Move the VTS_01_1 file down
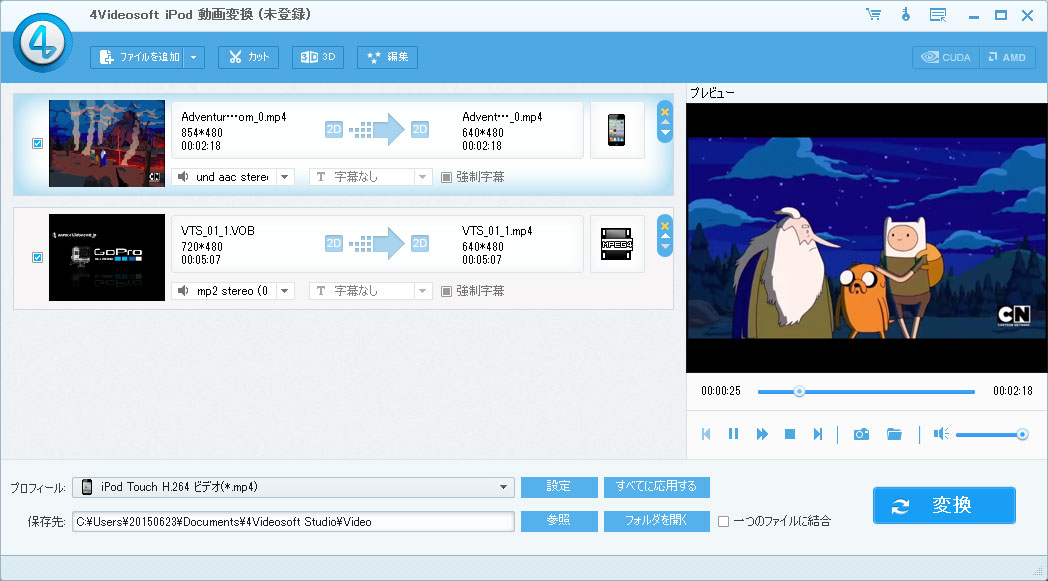Viewport: 1048px width, 581px height. click(x=665, y=247)
